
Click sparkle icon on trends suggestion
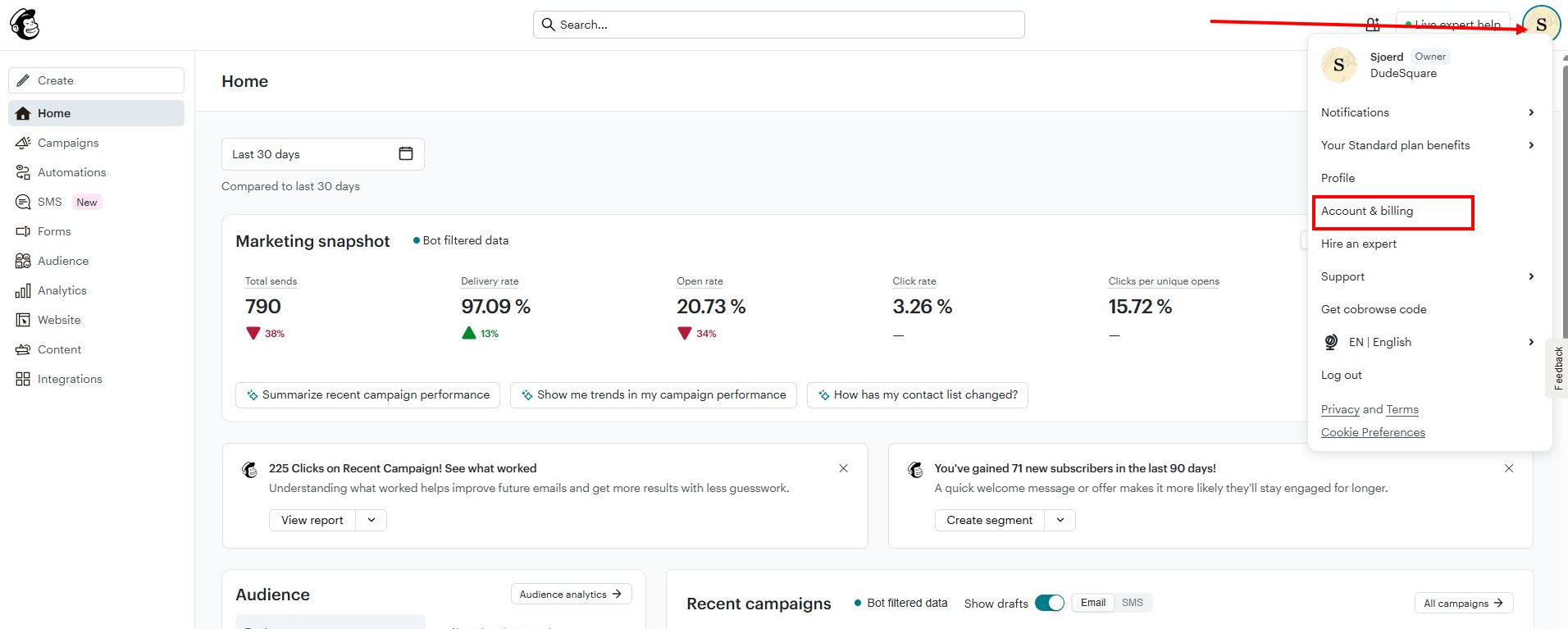(526, 395)
